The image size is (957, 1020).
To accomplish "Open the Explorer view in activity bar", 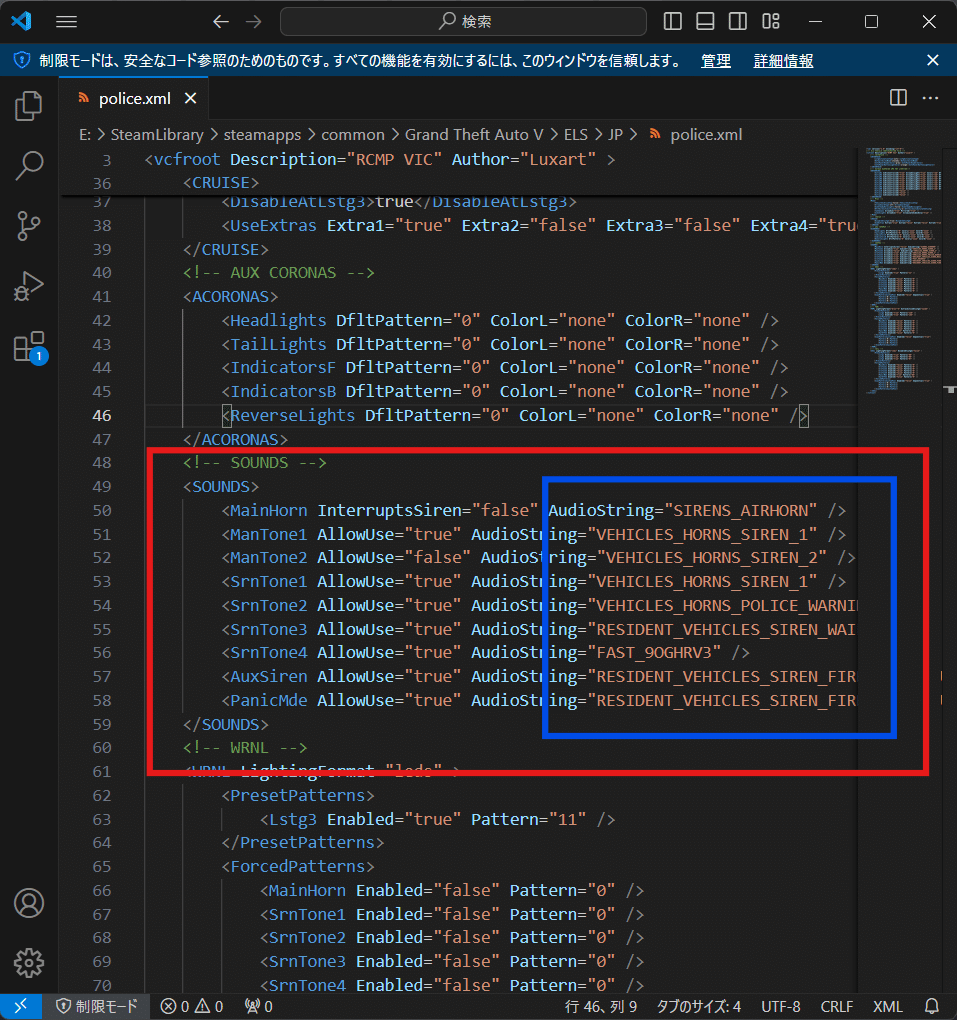I will tap(29, 106).
